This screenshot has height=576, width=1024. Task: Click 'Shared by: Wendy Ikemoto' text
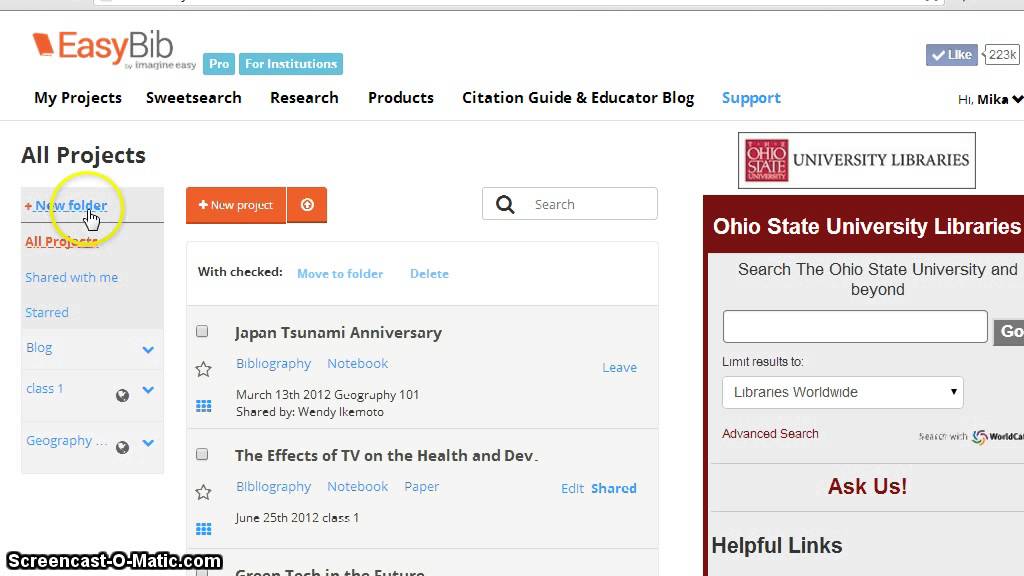pyautogui.click(x=310, y=412)
